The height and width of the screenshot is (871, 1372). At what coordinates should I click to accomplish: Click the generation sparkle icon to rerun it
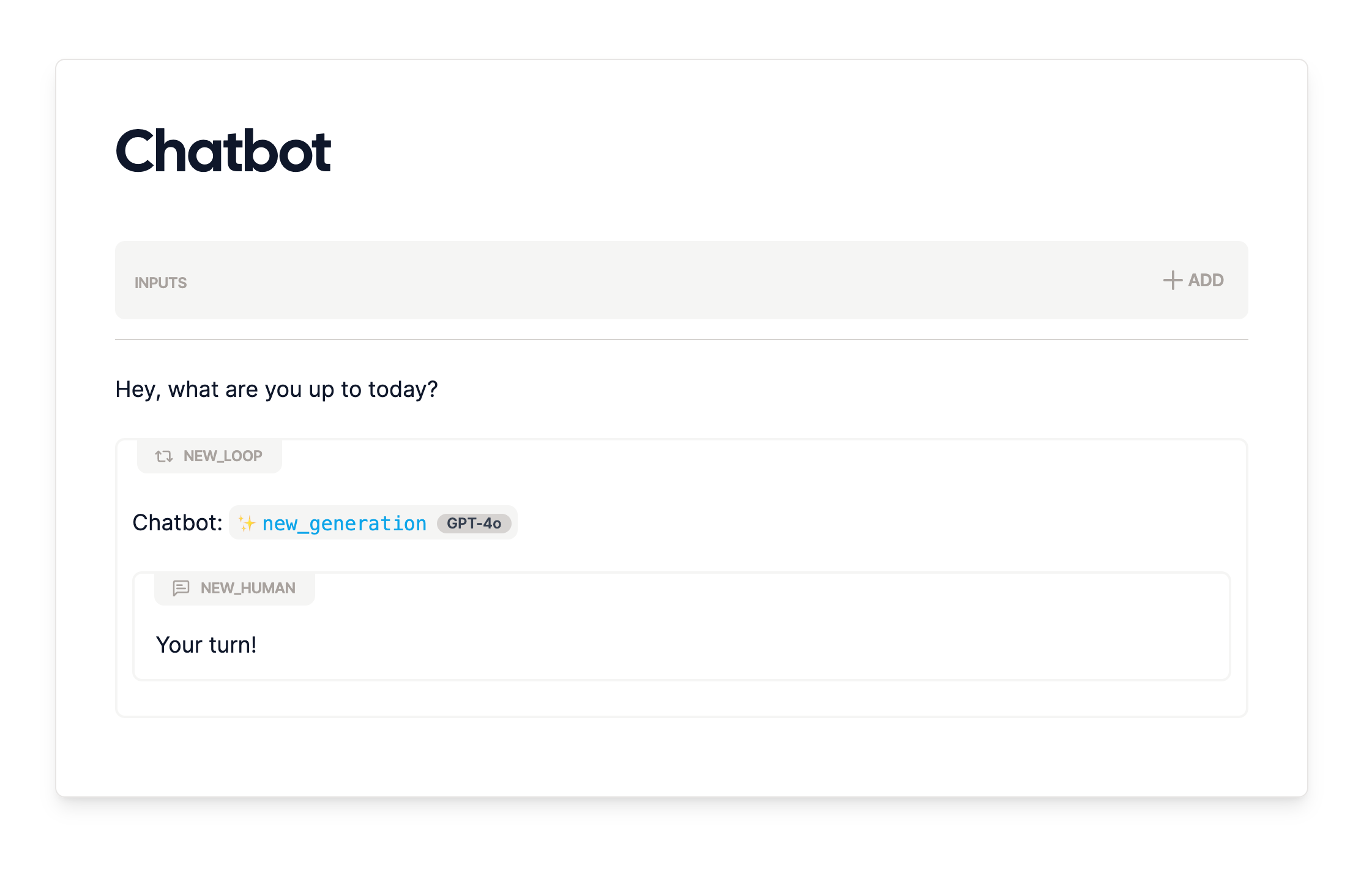[247, 523]
